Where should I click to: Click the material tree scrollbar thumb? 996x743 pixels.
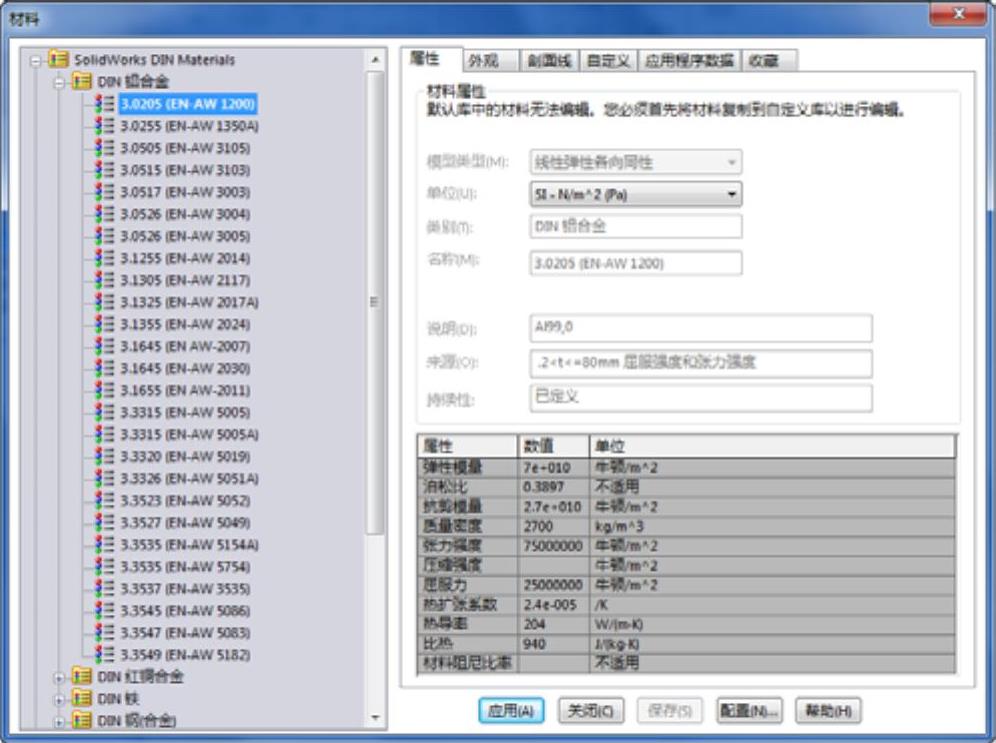[x=375, y=302]
